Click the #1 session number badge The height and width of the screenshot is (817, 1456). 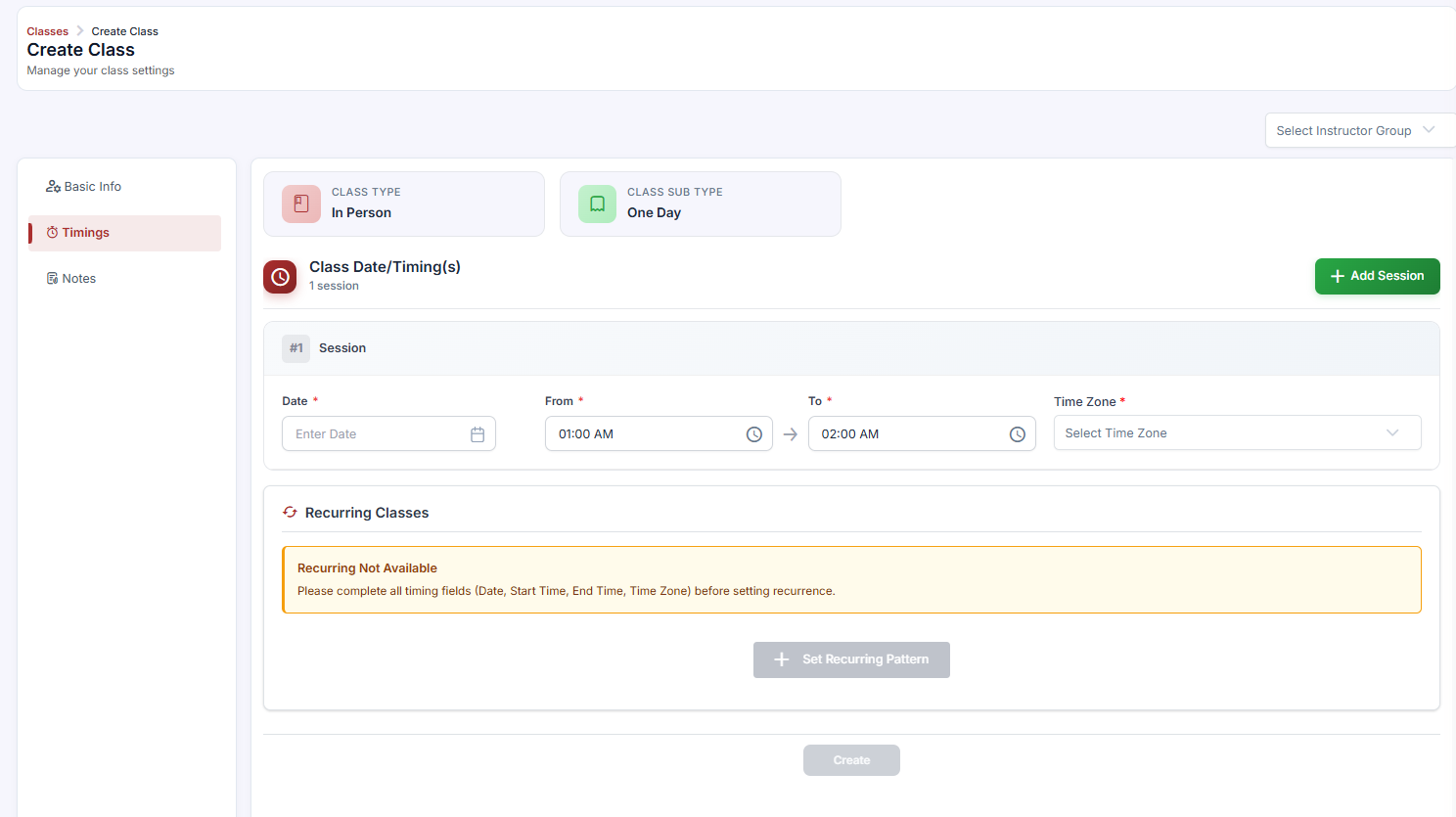point(296,348)
